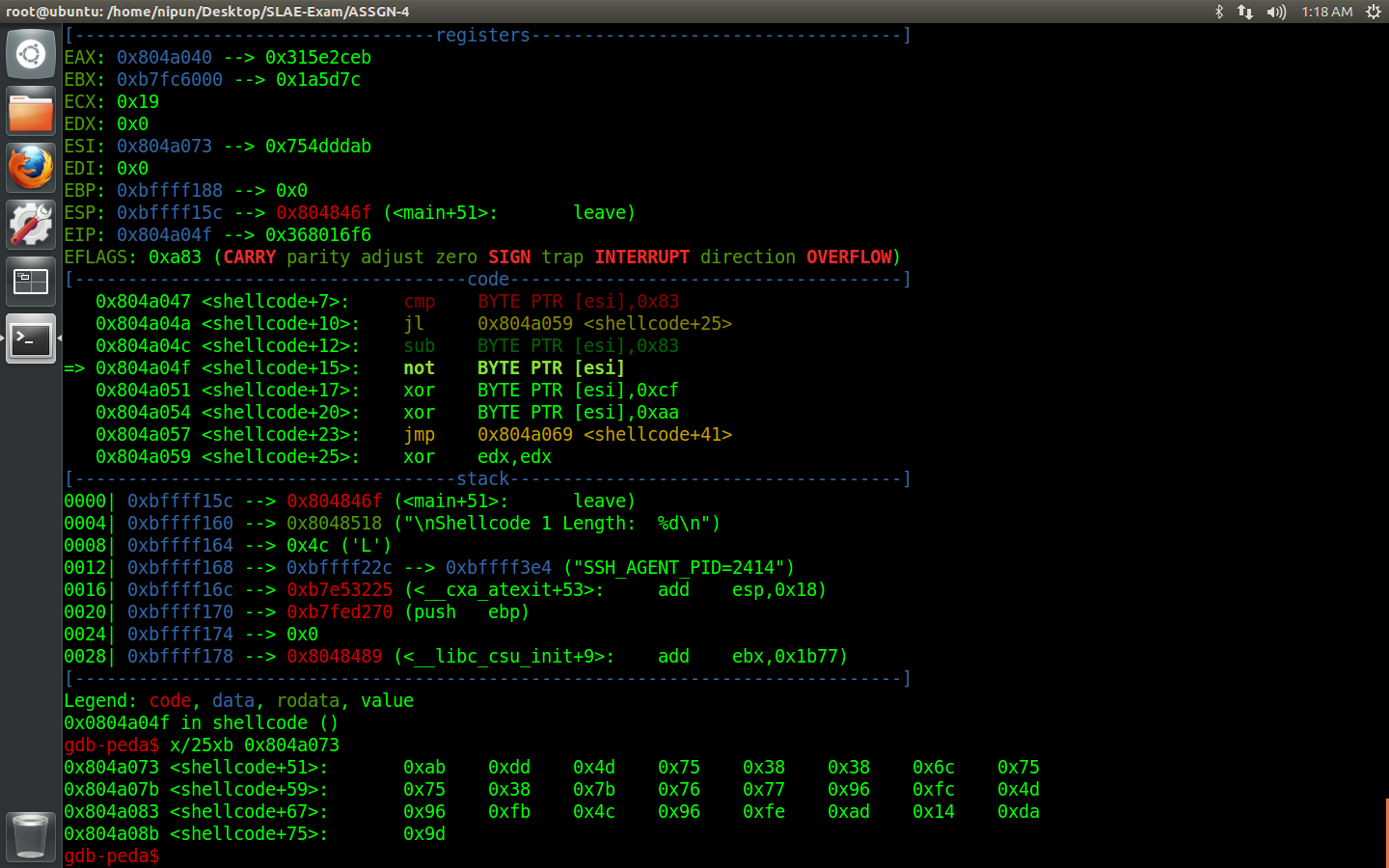1389x868 pixels.
Task: Click the current 'not BYTE PTR [esi]' instruction
Action: [514, 368]
